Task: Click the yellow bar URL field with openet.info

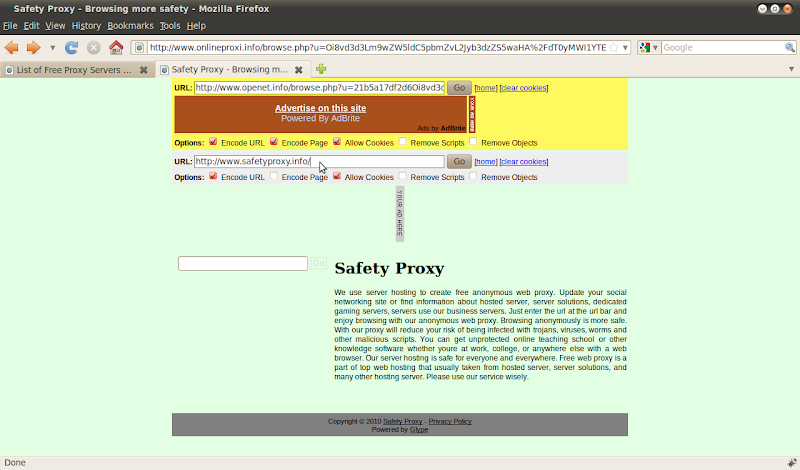Action: (319, 88)
